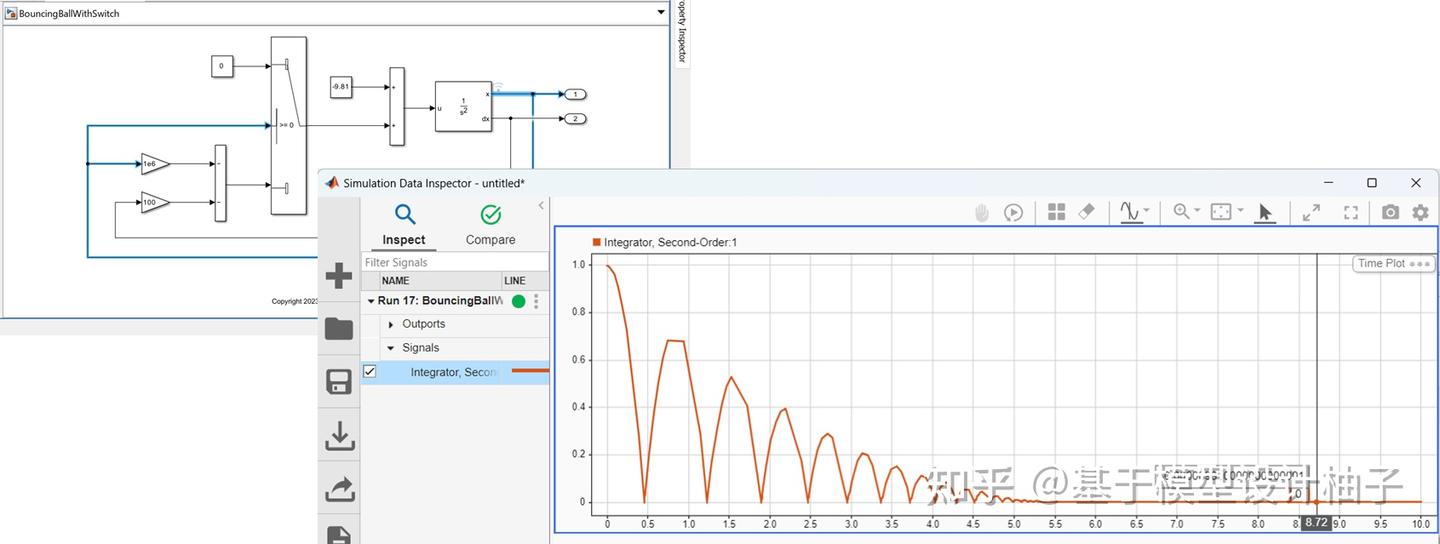This screenshot has width=1440, height=544.
Task: Click the plus-sign add icon in the sidebar
Action: coord(339,276)
